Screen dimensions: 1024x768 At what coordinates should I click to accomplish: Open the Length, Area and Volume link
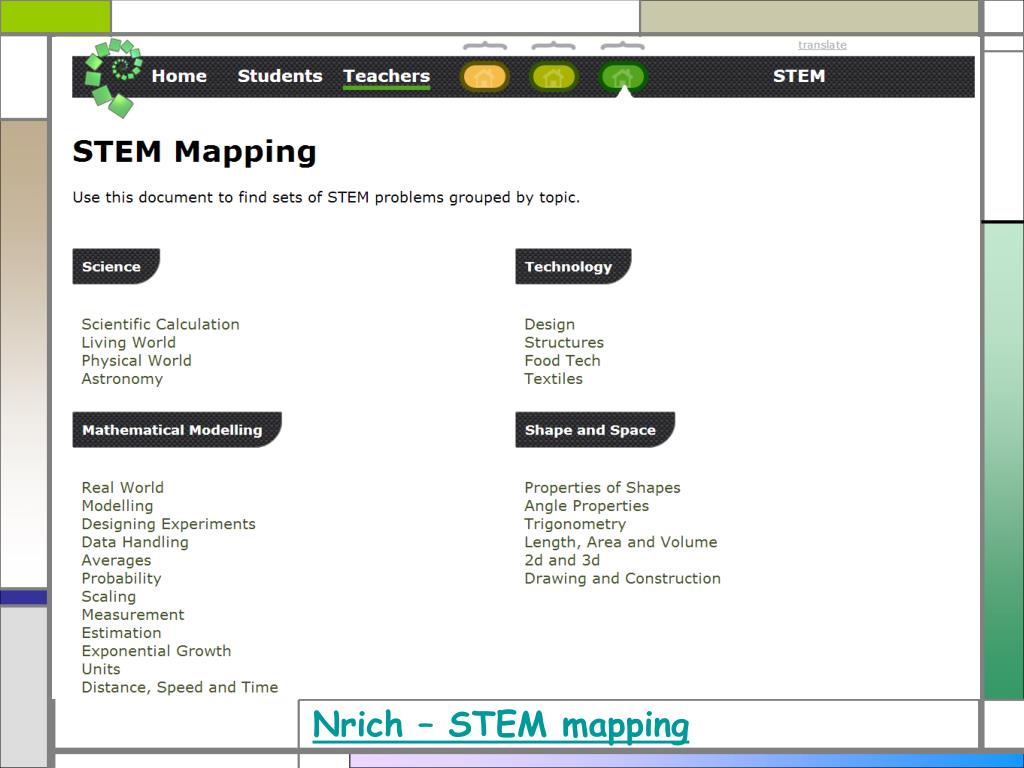click(621, 543)
